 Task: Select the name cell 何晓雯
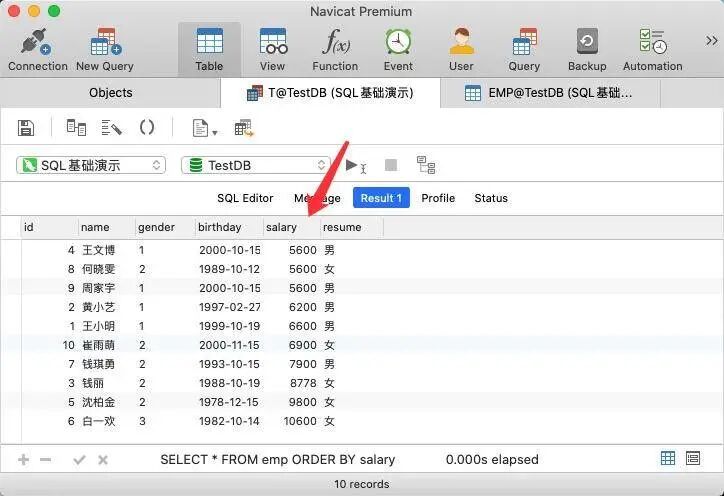click(x=98, y=269)
